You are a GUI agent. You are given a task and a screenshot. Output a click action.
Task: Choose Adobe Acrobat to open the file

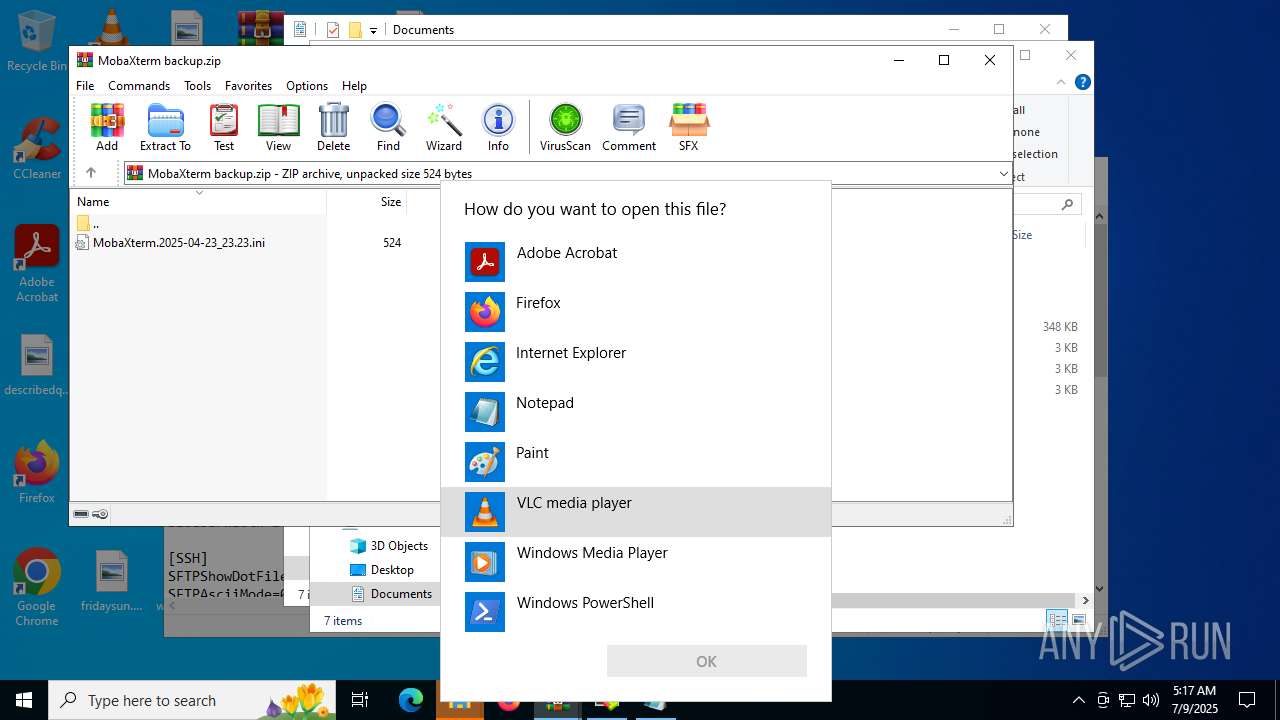636,262
